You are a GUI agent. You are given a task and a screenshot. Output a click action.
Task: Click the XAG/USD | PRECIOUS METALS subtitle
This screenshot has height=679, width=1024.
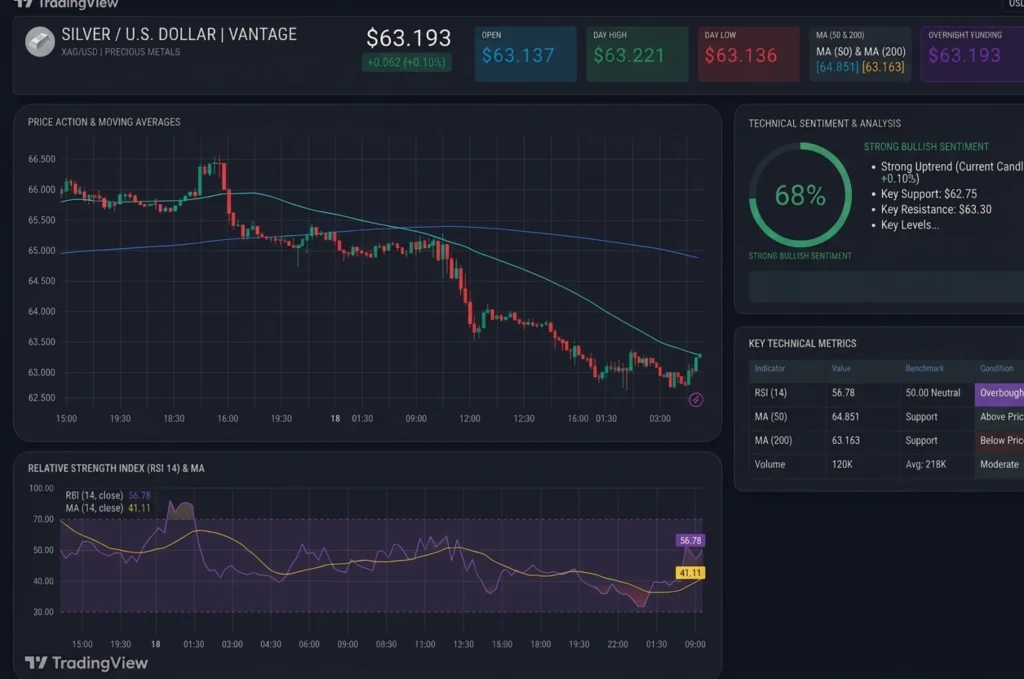coord(121,52)
